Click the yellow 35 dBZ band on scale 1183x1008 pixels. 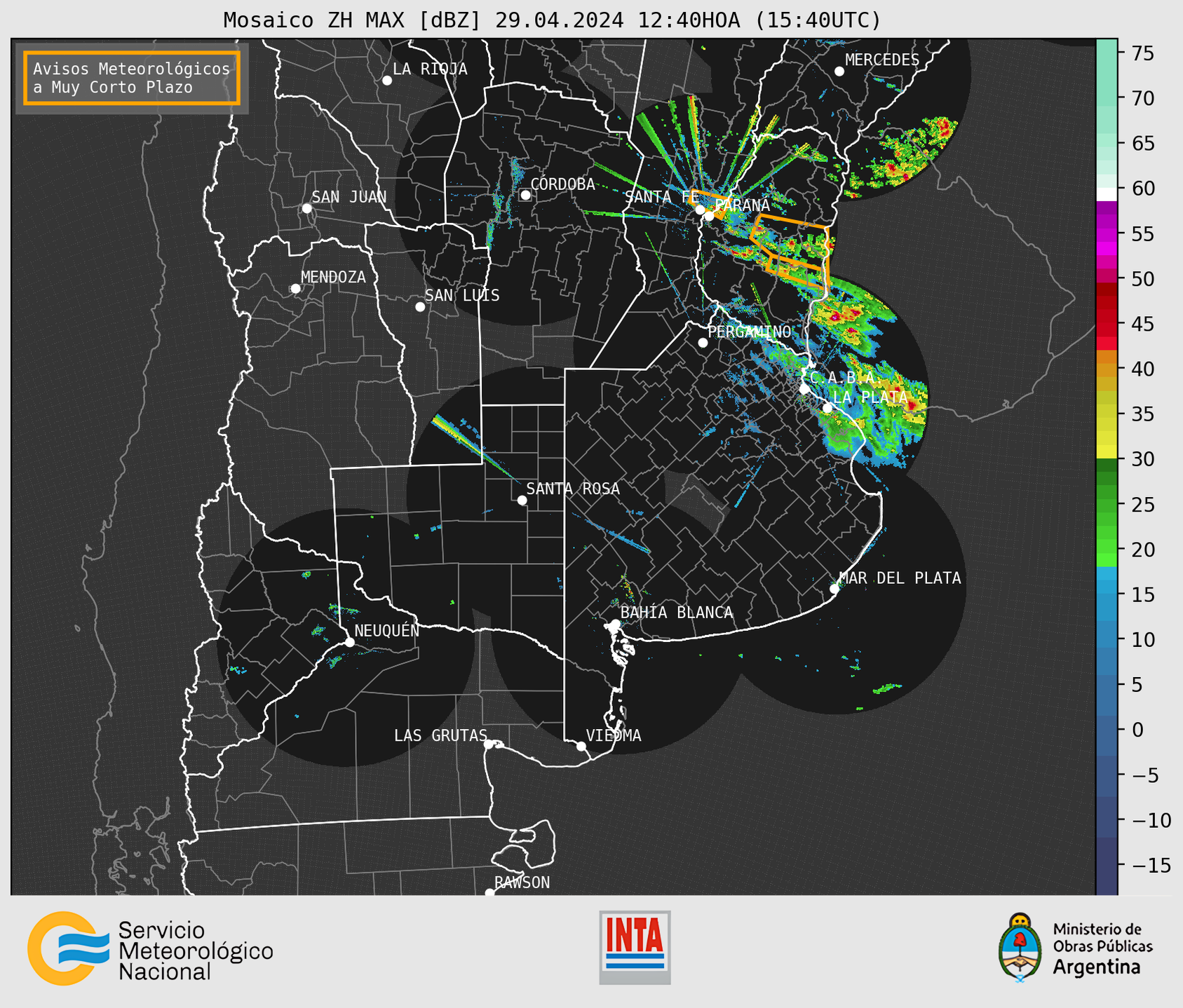click(1107, 414)
